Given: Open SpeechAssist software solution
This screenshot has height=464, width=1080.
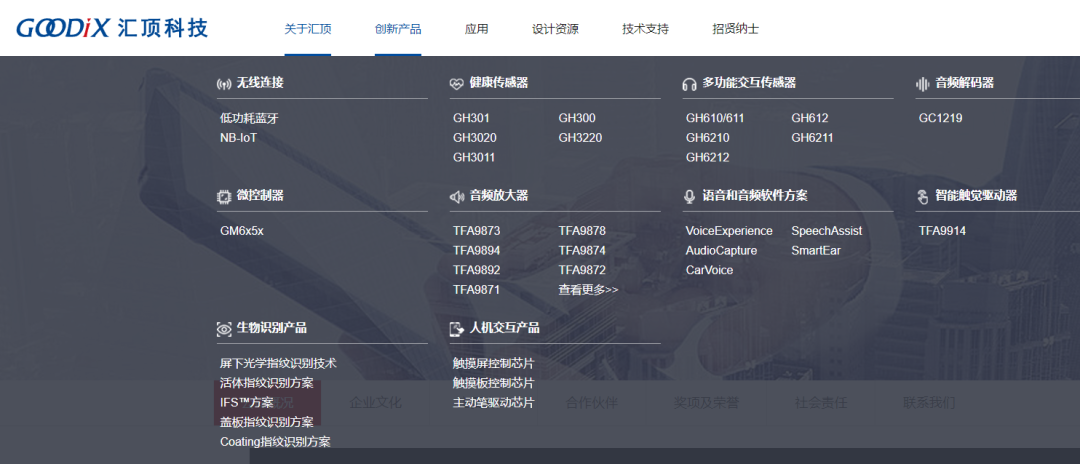Looking at the screenshot, I should point(827,231).
